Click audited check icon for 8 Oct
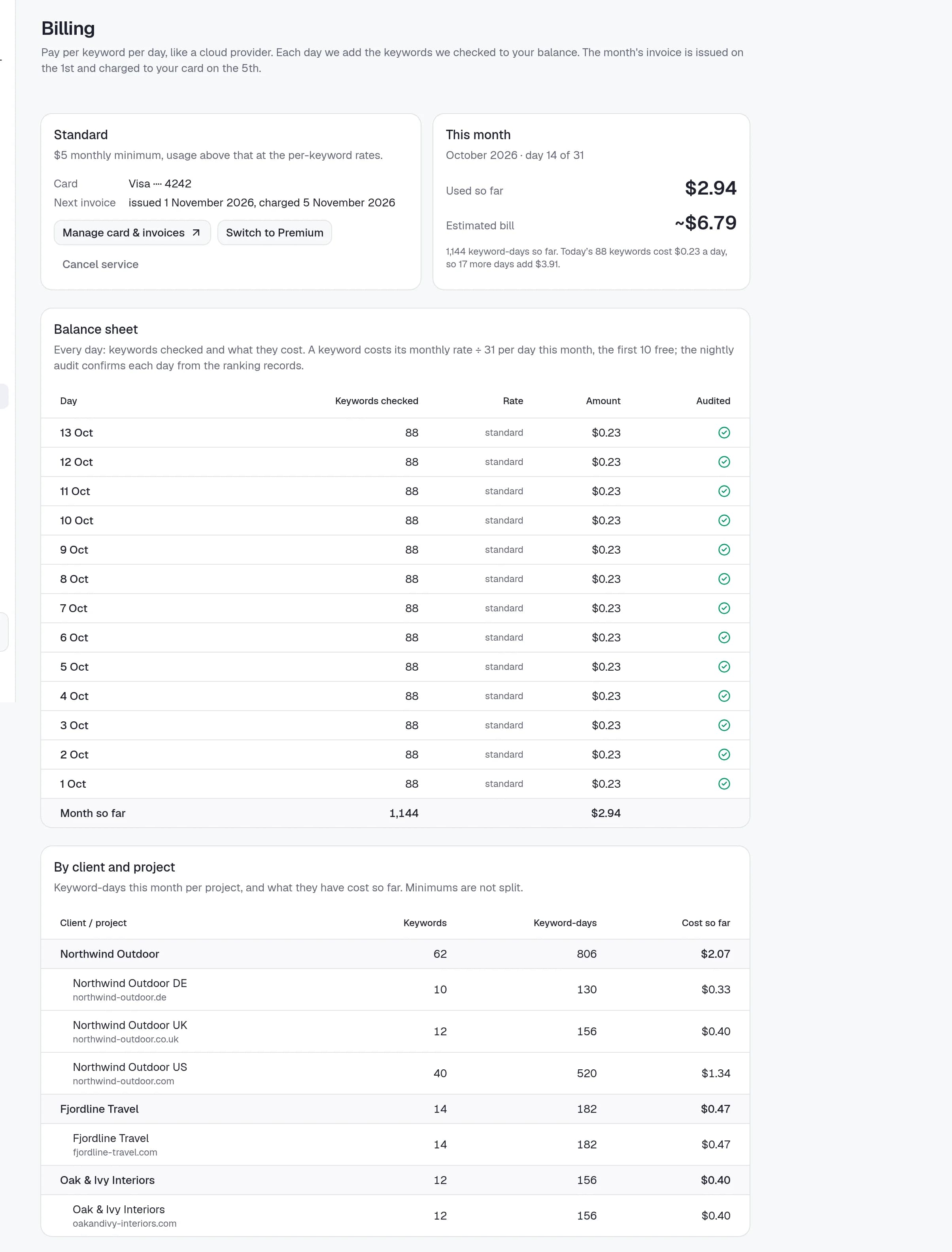 pos(723,579)
